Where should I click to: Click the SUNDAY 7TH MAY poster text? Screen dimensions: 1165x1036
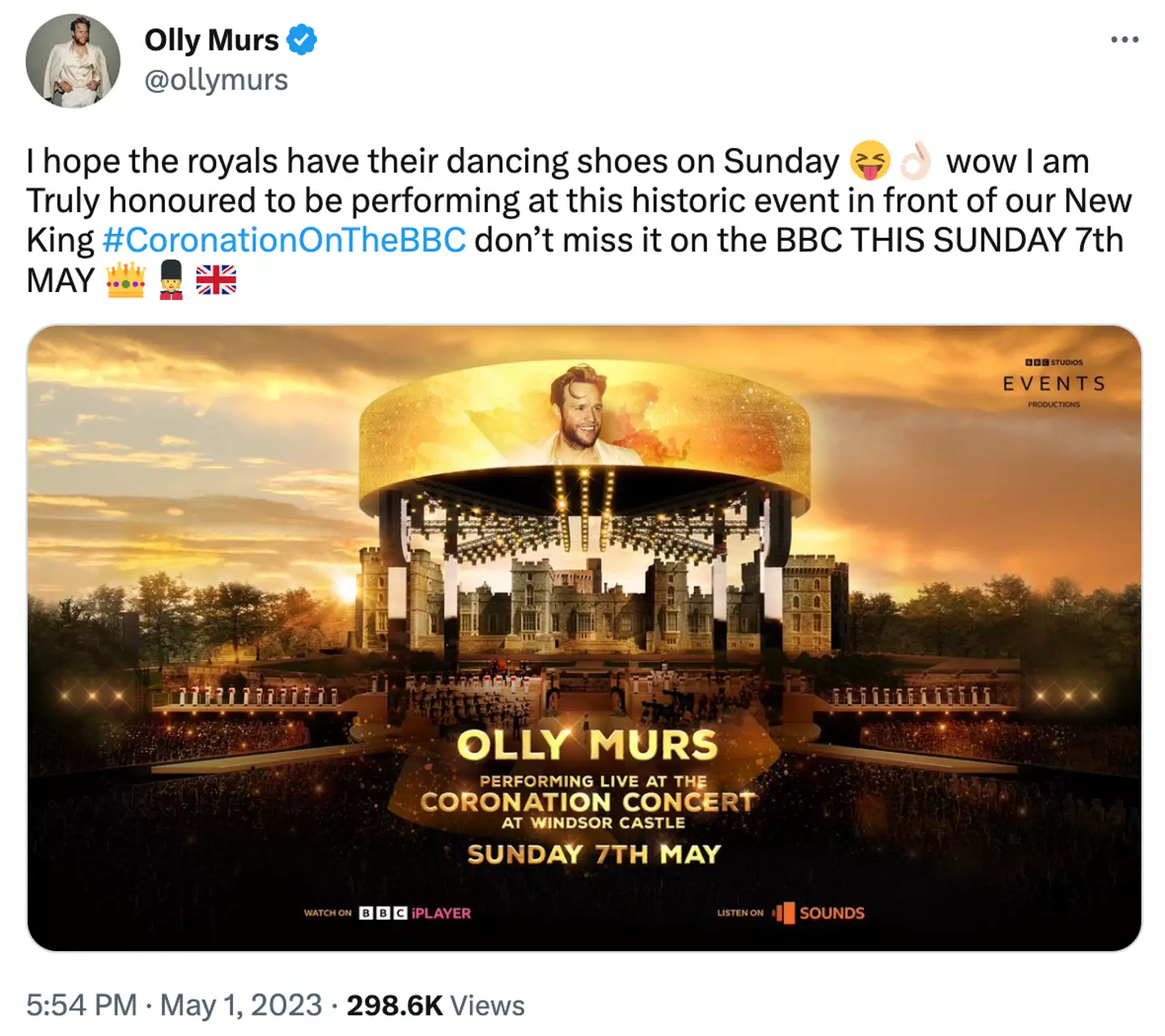pyautogui.click(x=594, y=855)
